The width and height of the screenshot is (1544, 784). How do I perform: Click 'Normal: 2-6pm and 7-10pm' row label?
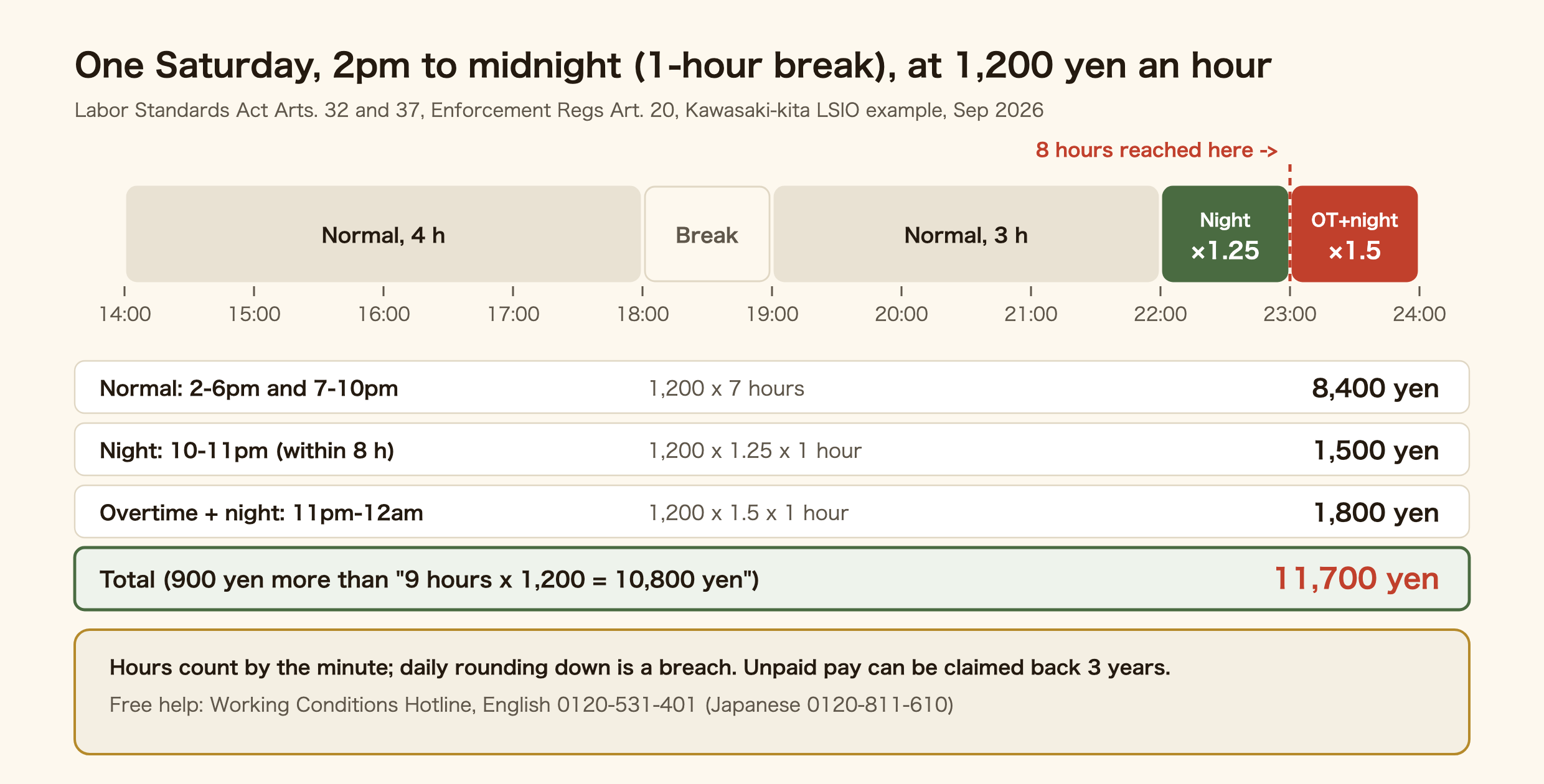coord(249,388)
